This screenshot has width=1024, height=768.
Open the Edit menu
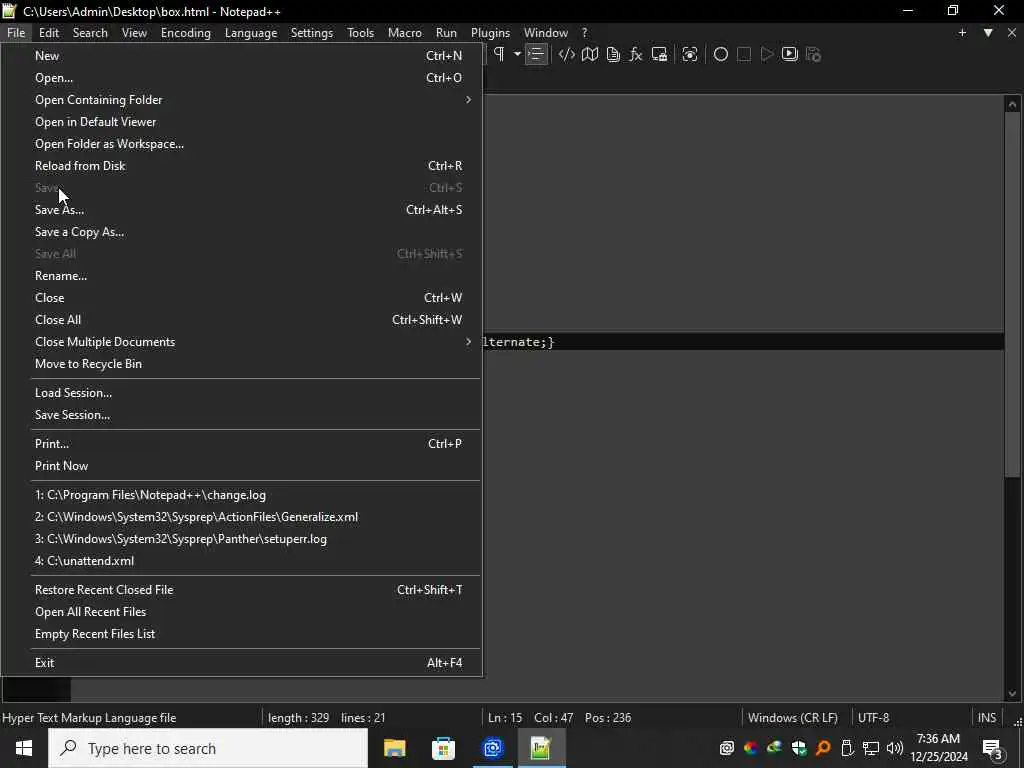coord(49,33)
